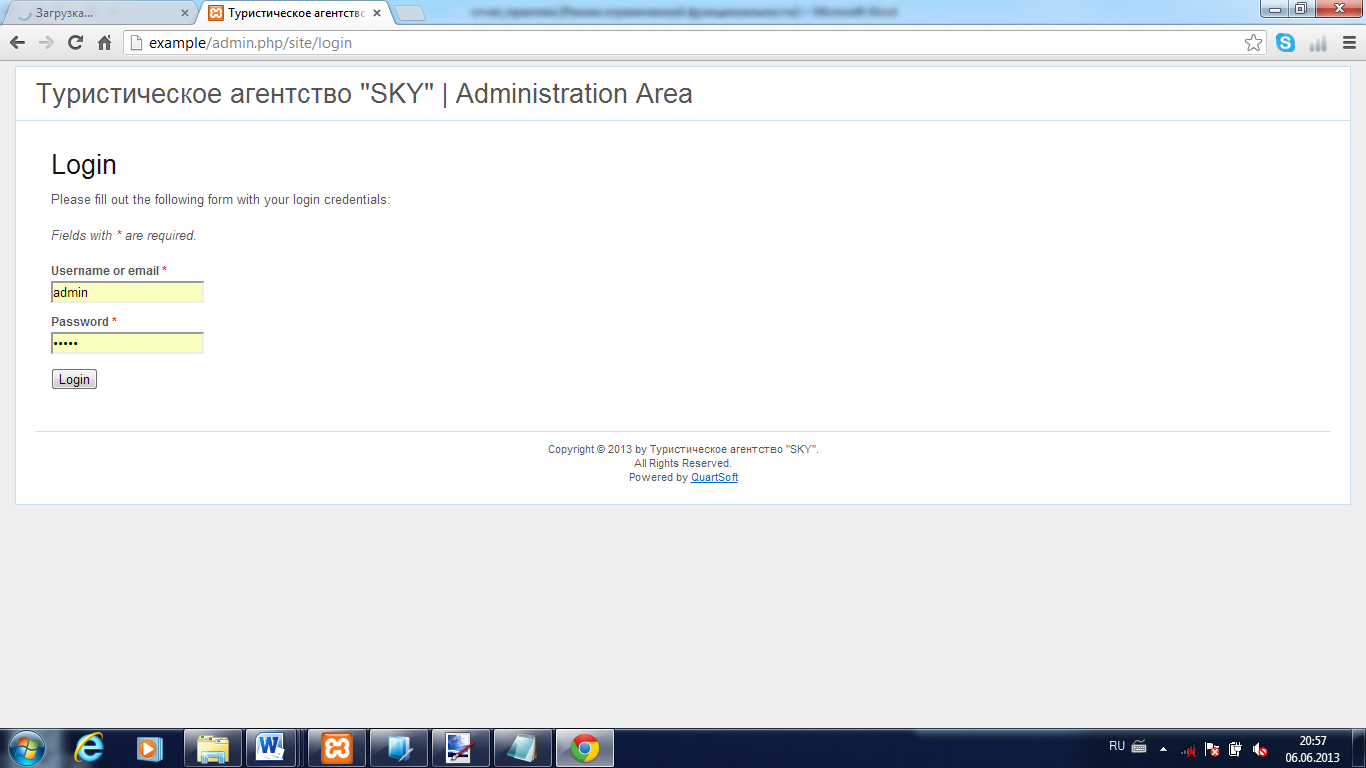
Task: Click the blue book with pen taskbar icon
Action: point(399,748)
